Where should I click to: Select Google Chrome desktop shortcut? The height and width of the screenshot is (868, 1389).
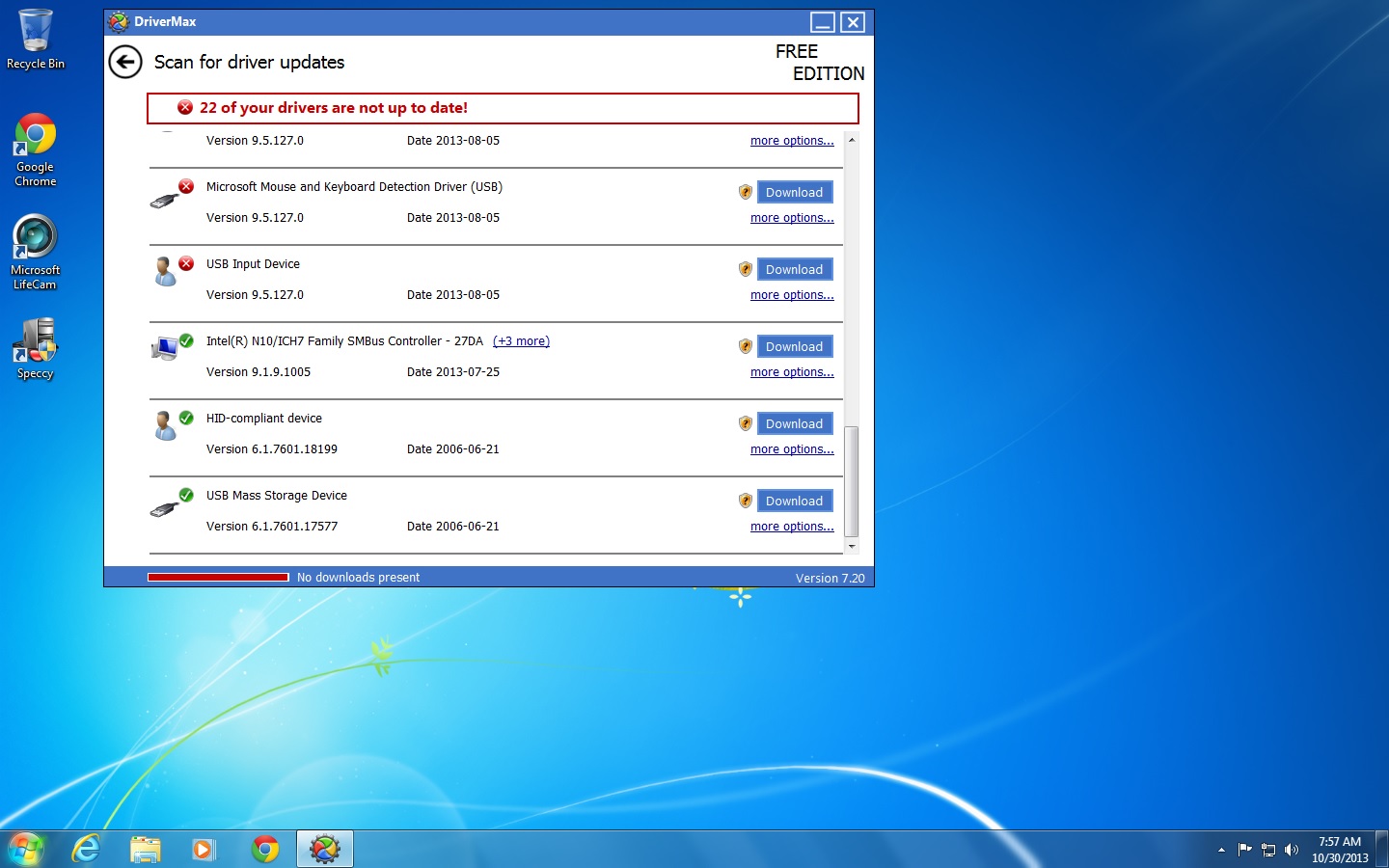click(x=36, y=149)
